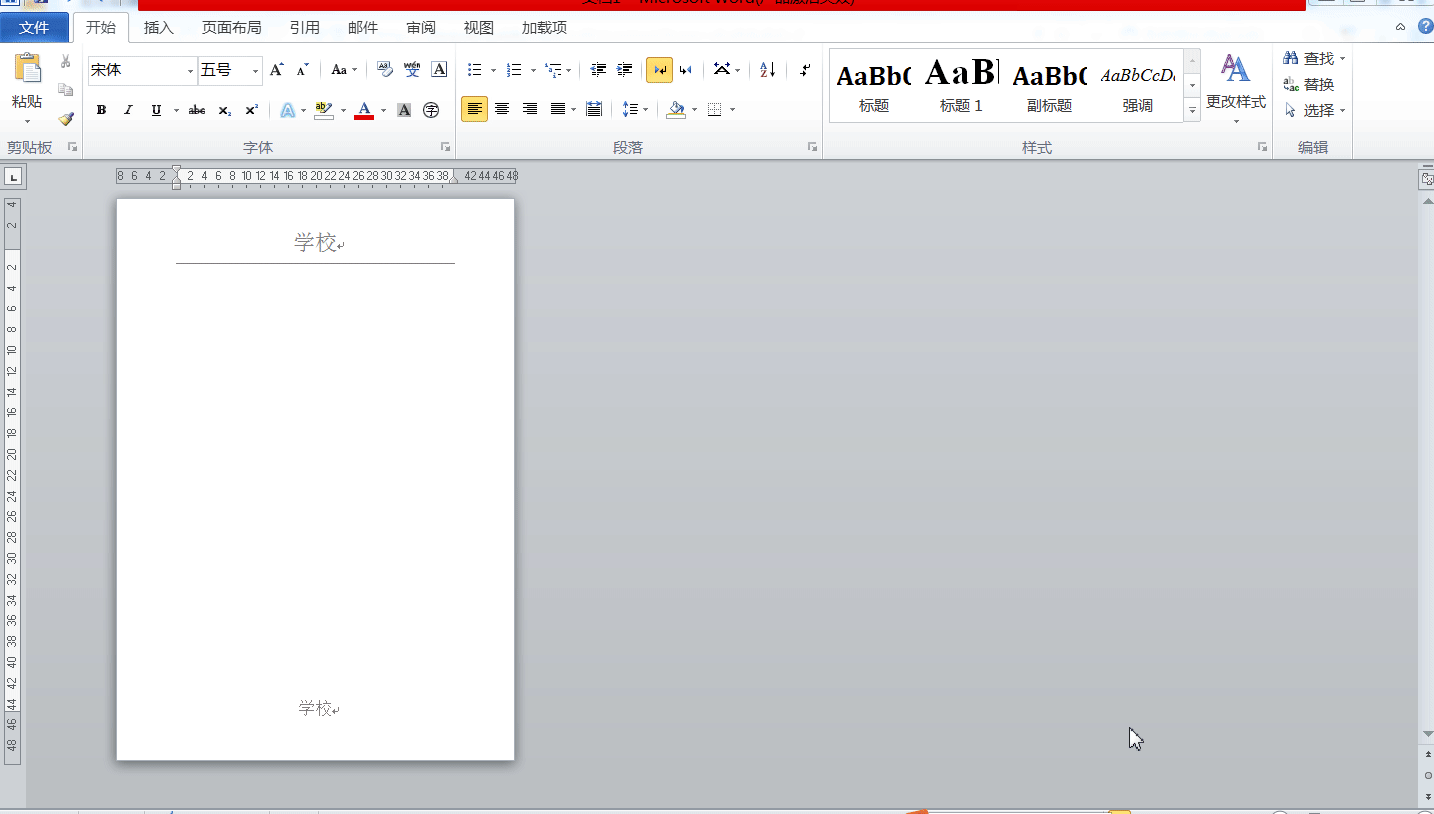Screen dimensions: 1434x814
Task: Click the Shrink Font icon
Action: point(302,70)
